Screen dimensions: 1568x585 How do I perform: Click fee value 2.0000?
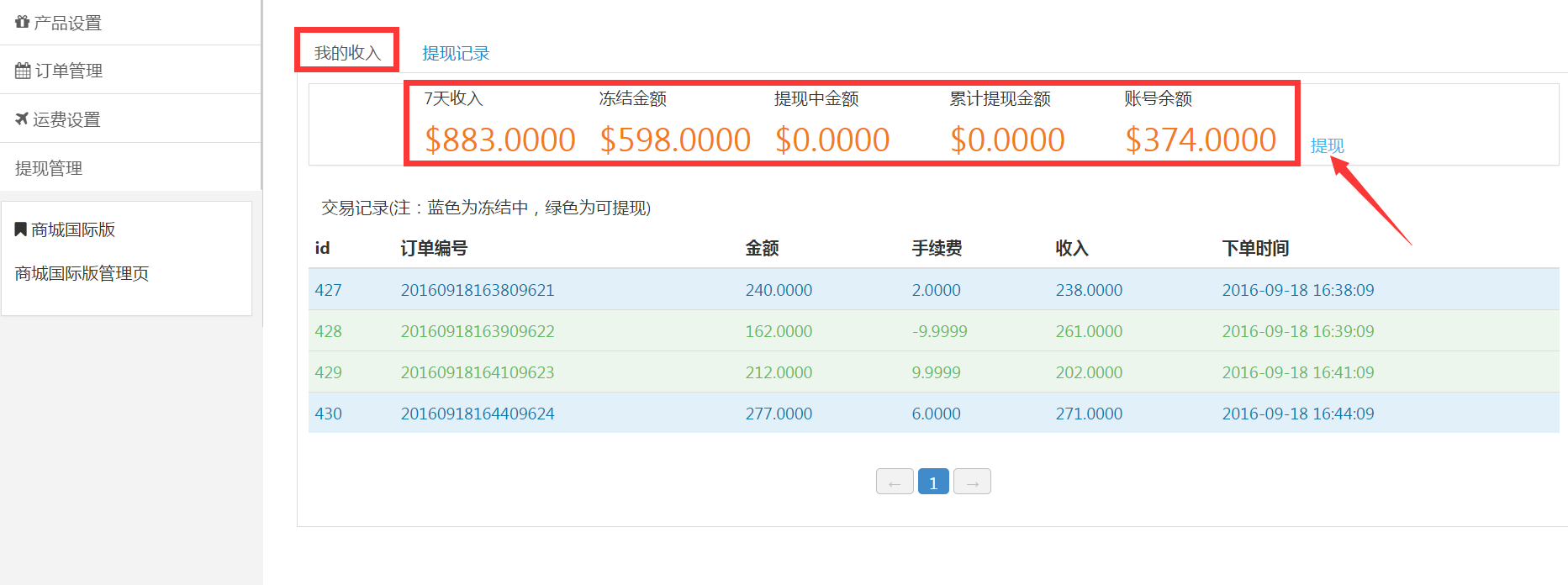936,290
